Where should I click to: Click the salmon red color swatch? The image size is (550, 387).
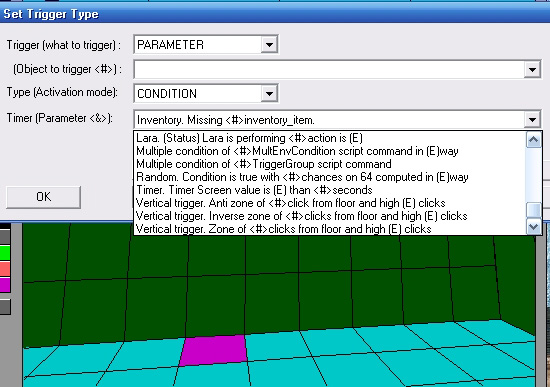click(5, 269)
